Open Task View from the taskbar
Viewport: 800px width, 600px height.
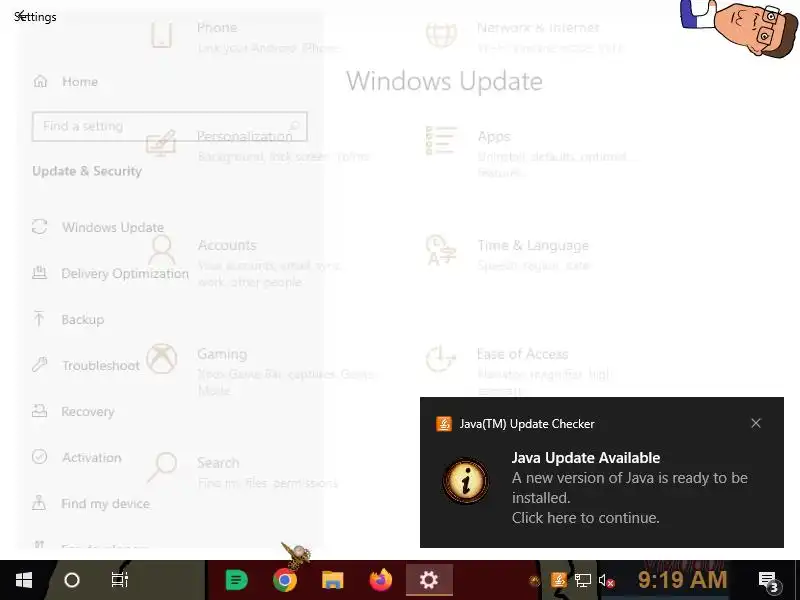[x=119, y=580]
